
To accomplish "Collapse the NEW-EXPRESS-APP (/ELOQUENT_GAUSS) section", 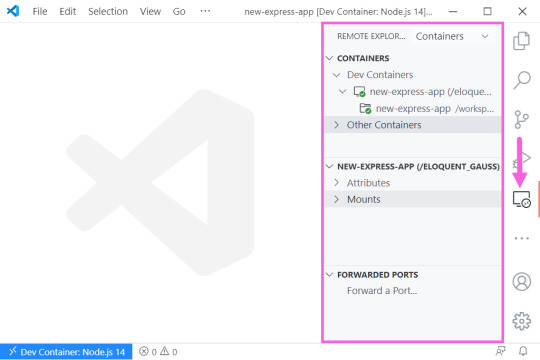I will 330,166.
